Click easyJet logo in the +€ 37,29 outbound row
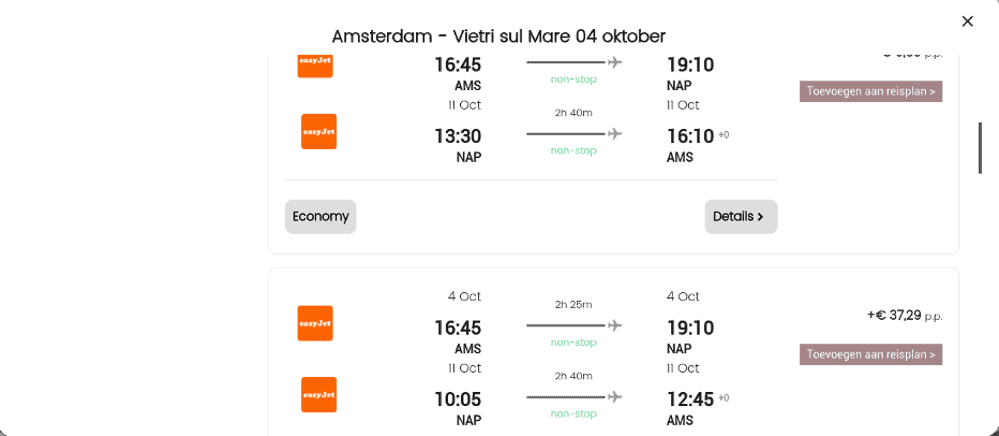 [315, 323]
